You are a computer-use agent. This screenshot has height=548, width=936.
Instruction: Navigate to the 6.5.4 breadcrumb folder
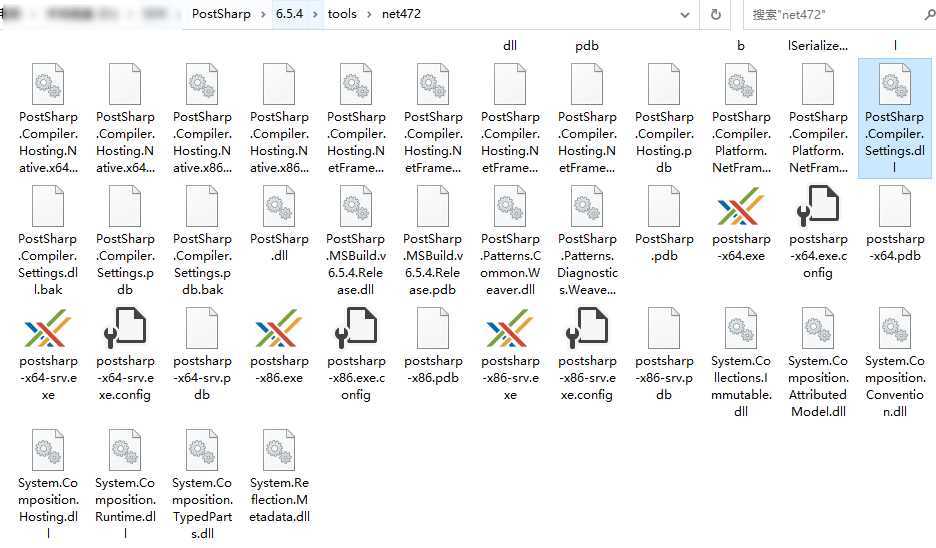290,14
